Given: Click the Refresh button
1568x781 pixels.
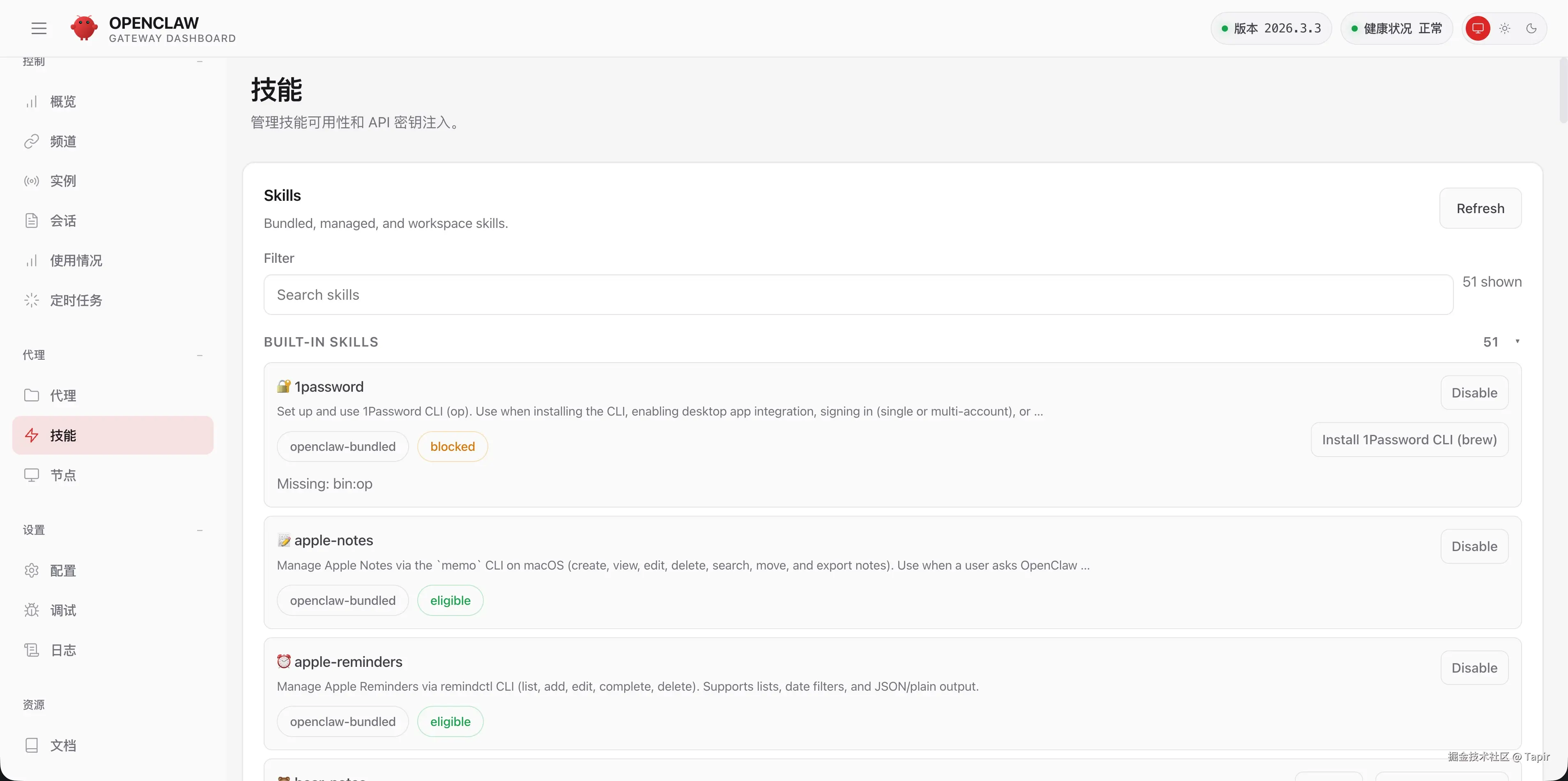Looking at the screenshot, I should click(1480, 208).
